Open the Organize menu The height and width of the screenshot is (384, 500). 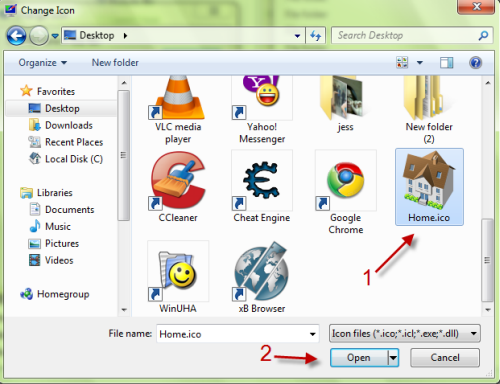pyautogui.click(x=43, y=63)
